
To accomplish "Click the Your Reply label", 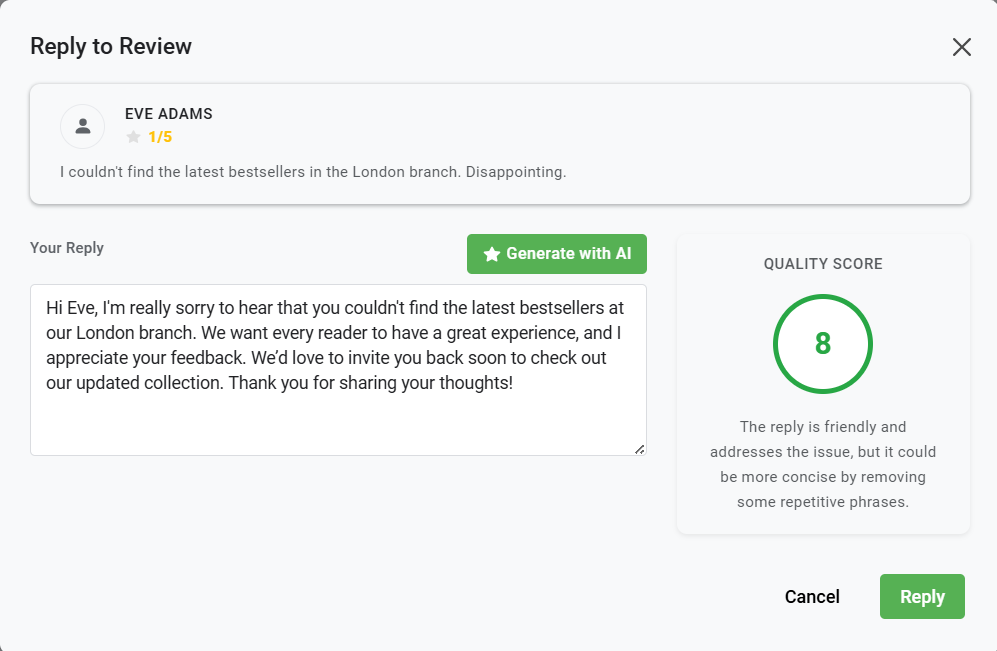I will point(67,248).
